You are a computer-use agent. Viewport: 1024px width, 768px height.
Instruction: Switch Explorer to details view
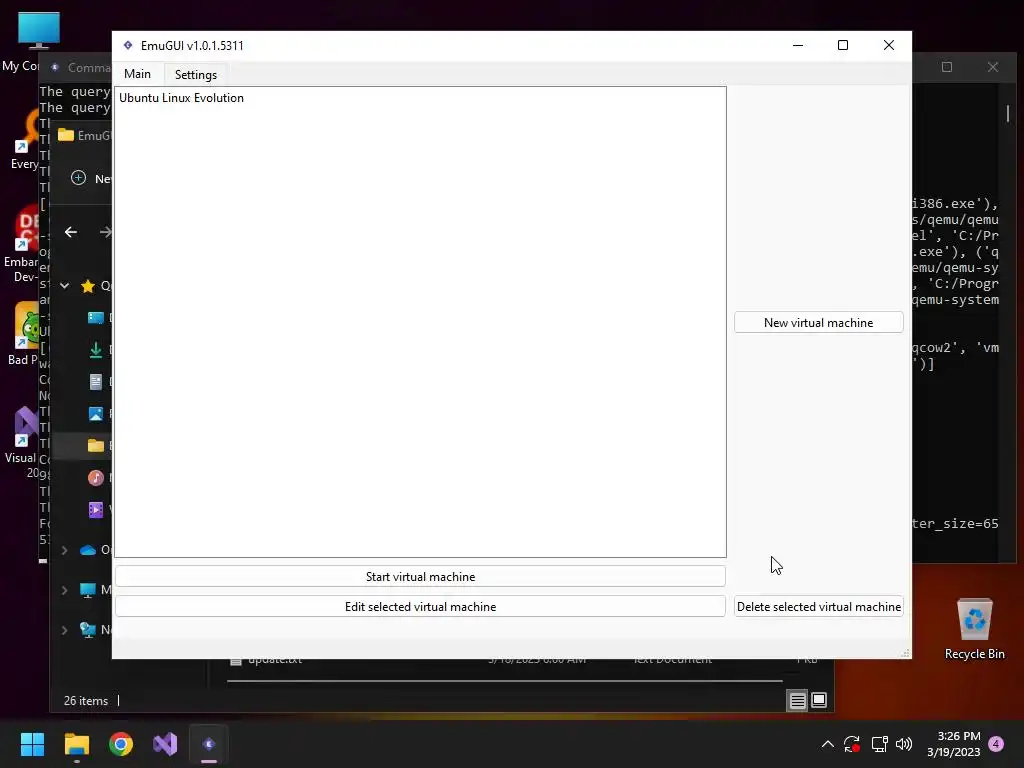click(797, 701)
